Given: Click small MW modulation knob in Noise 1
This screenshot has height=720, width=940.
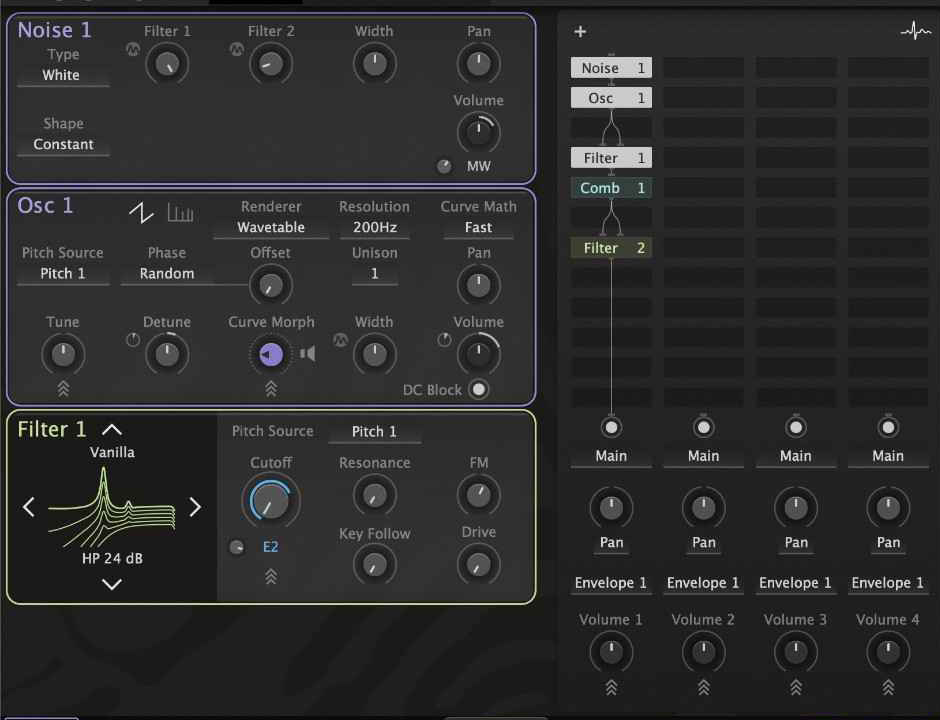Looking at the screenshot, I should point(444,166).
